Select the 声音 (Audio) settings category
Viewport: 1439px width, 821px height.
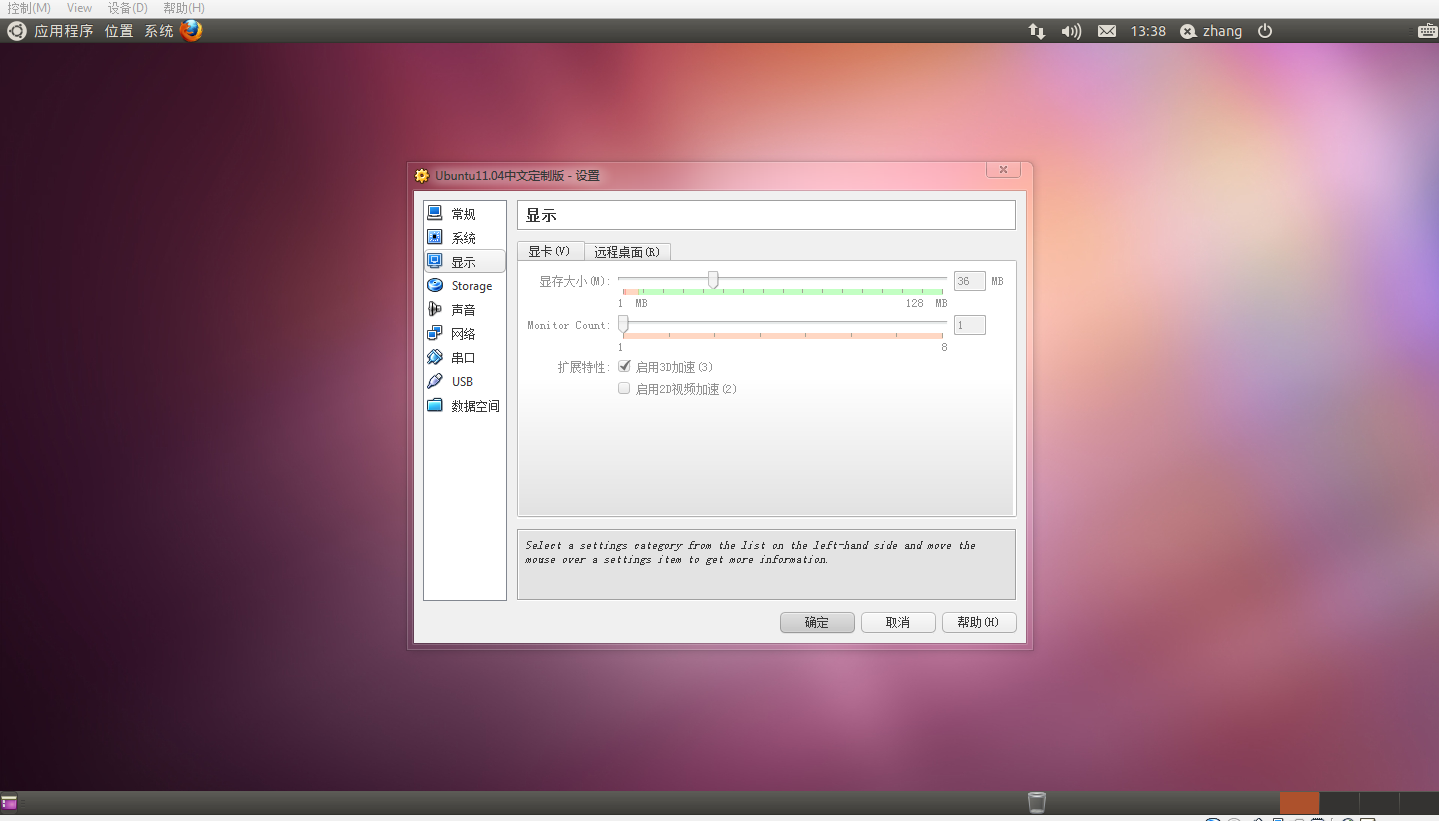tap(463, 310)
